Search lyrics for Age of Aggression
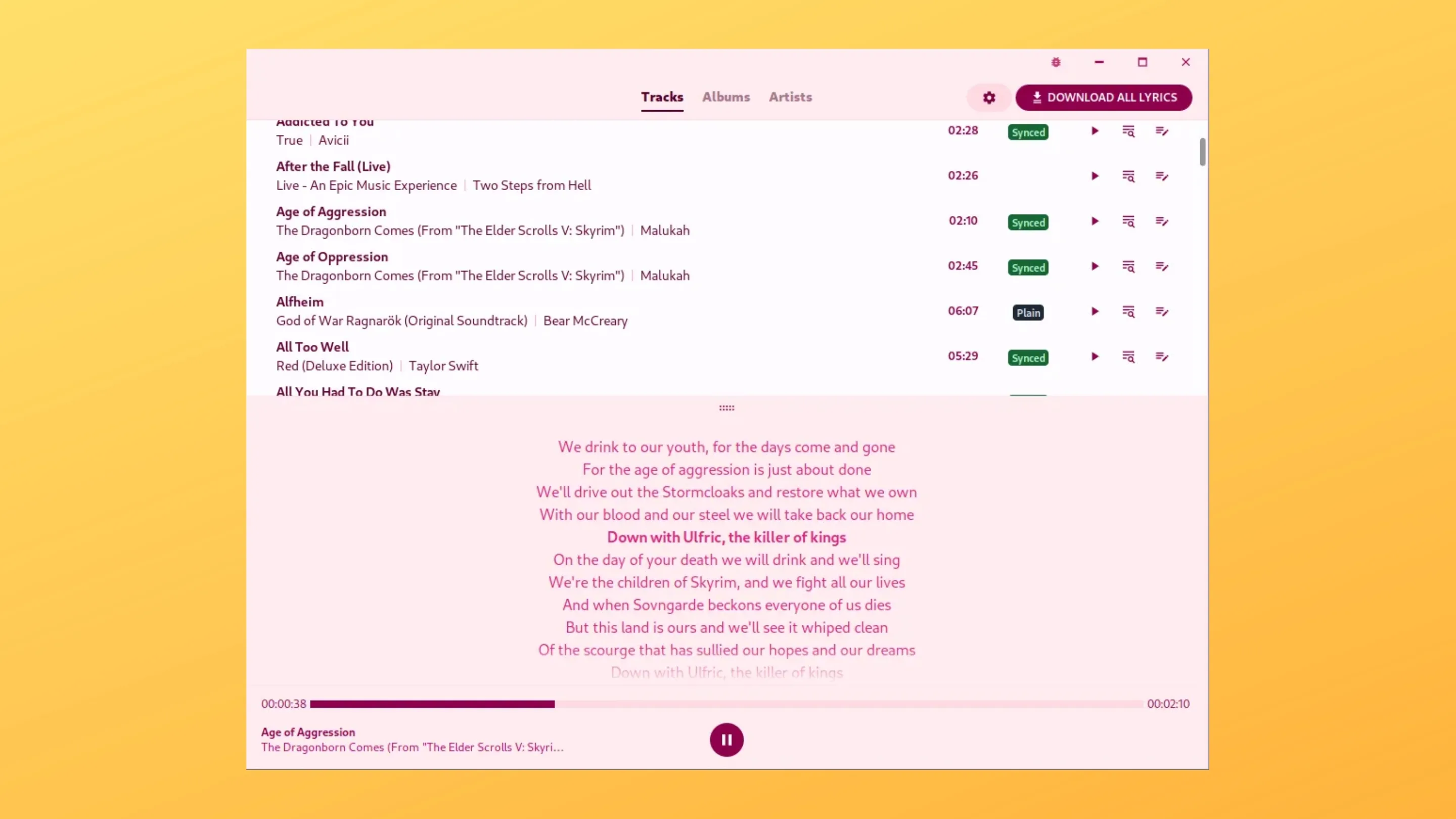The image size is (1456, 819). click(1128, 221)
